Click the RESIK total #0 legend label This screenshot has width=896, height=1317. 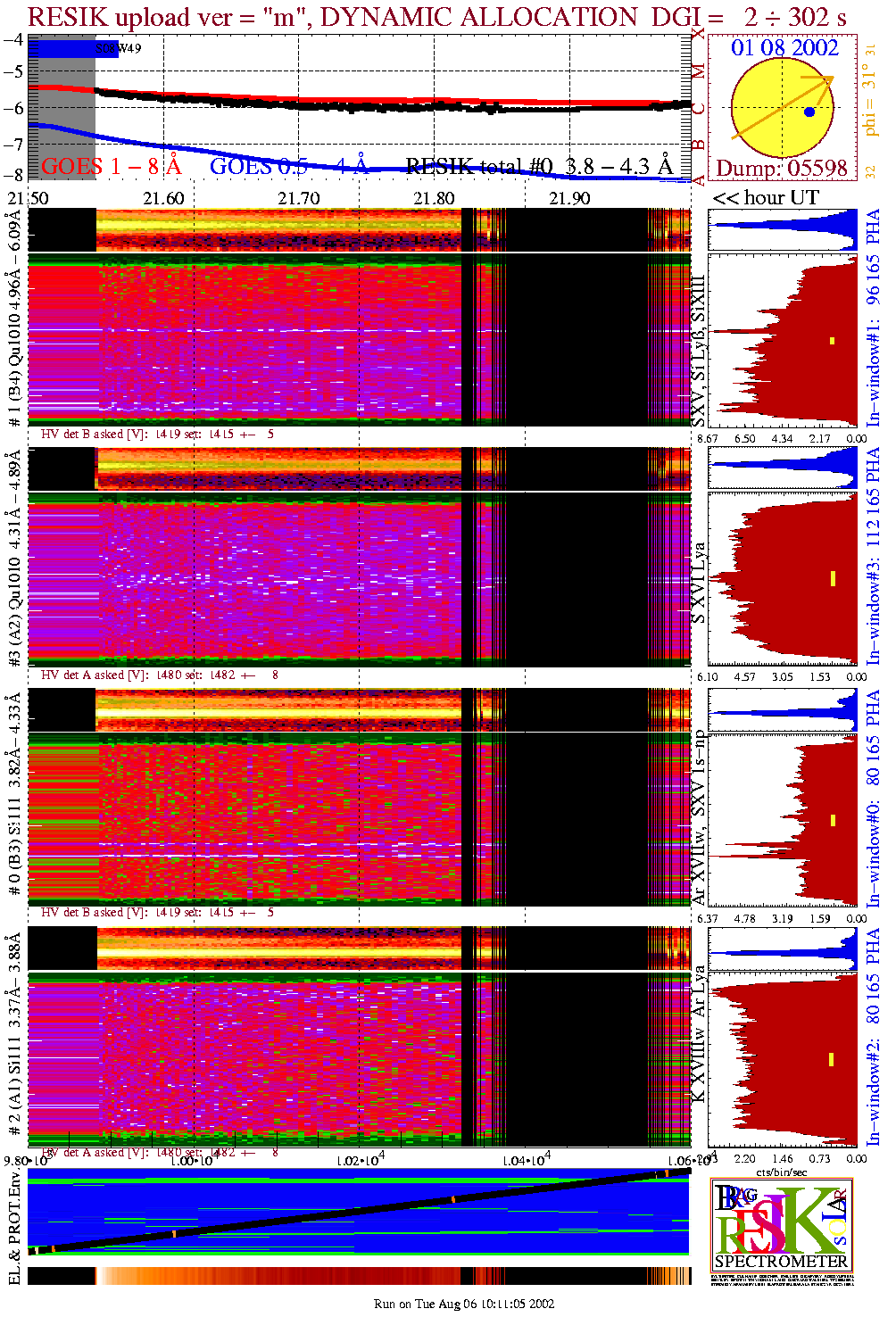pos(538,167)
